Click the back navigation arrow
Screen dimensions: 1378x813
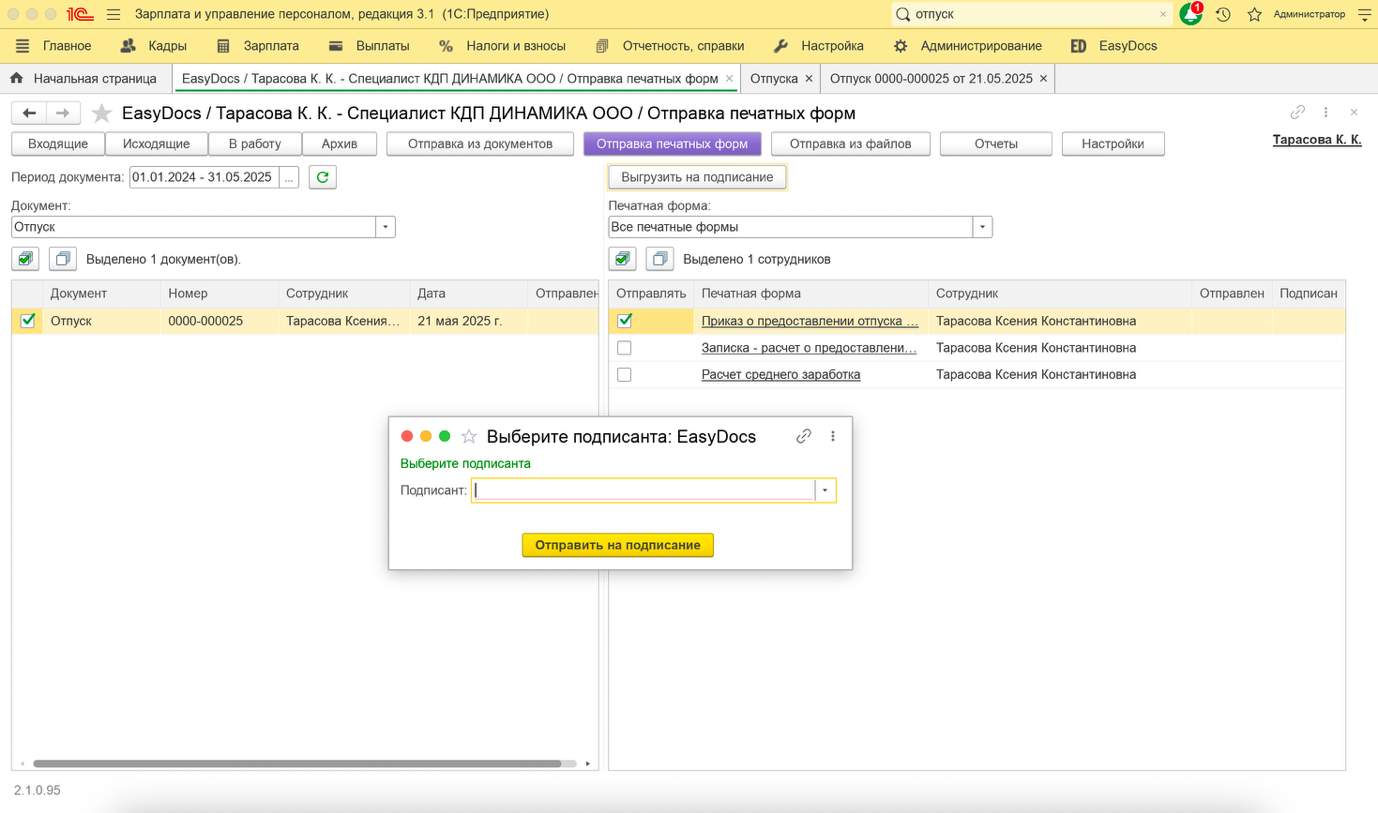coord(29,113)
